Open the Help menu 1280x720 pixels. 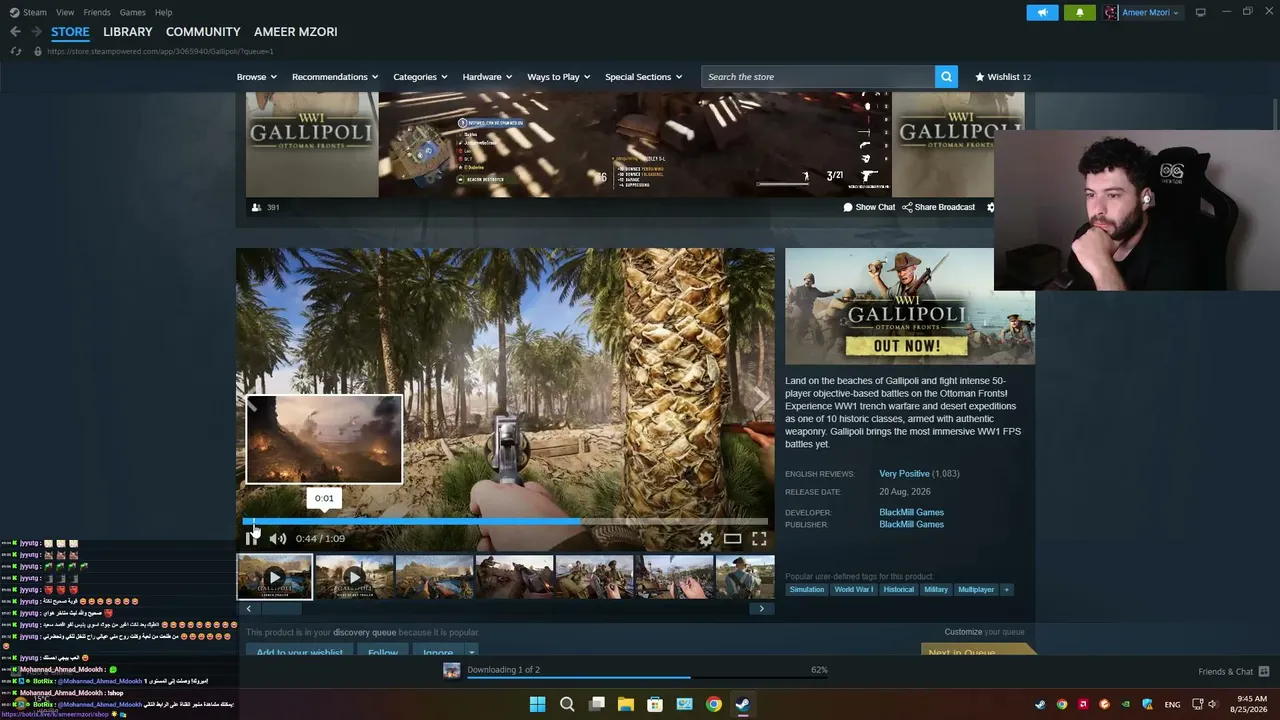tap(164, 12)
